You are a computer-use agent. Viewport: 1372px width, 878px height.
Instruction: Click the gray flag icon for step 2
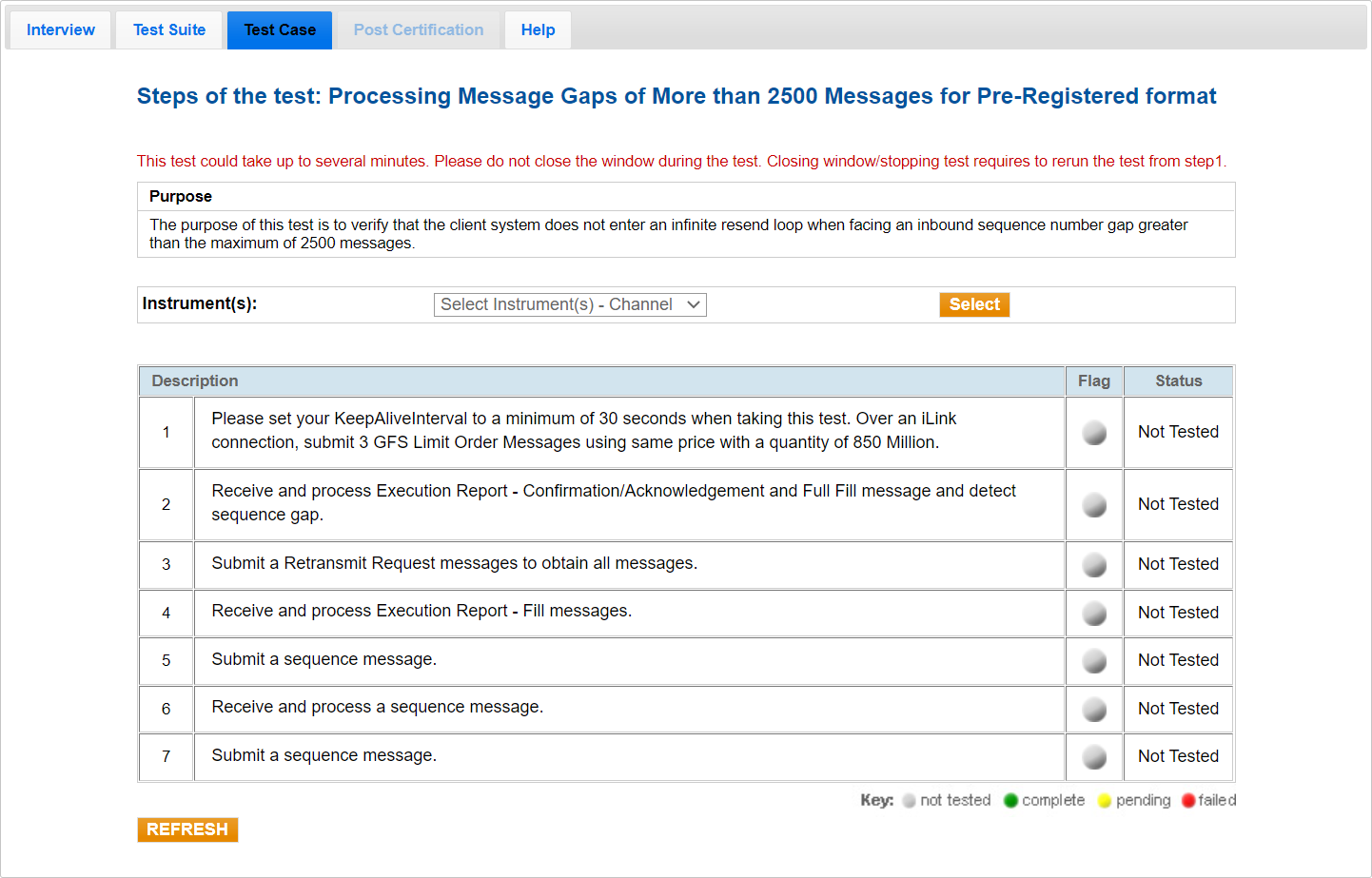click(1094, 505)
